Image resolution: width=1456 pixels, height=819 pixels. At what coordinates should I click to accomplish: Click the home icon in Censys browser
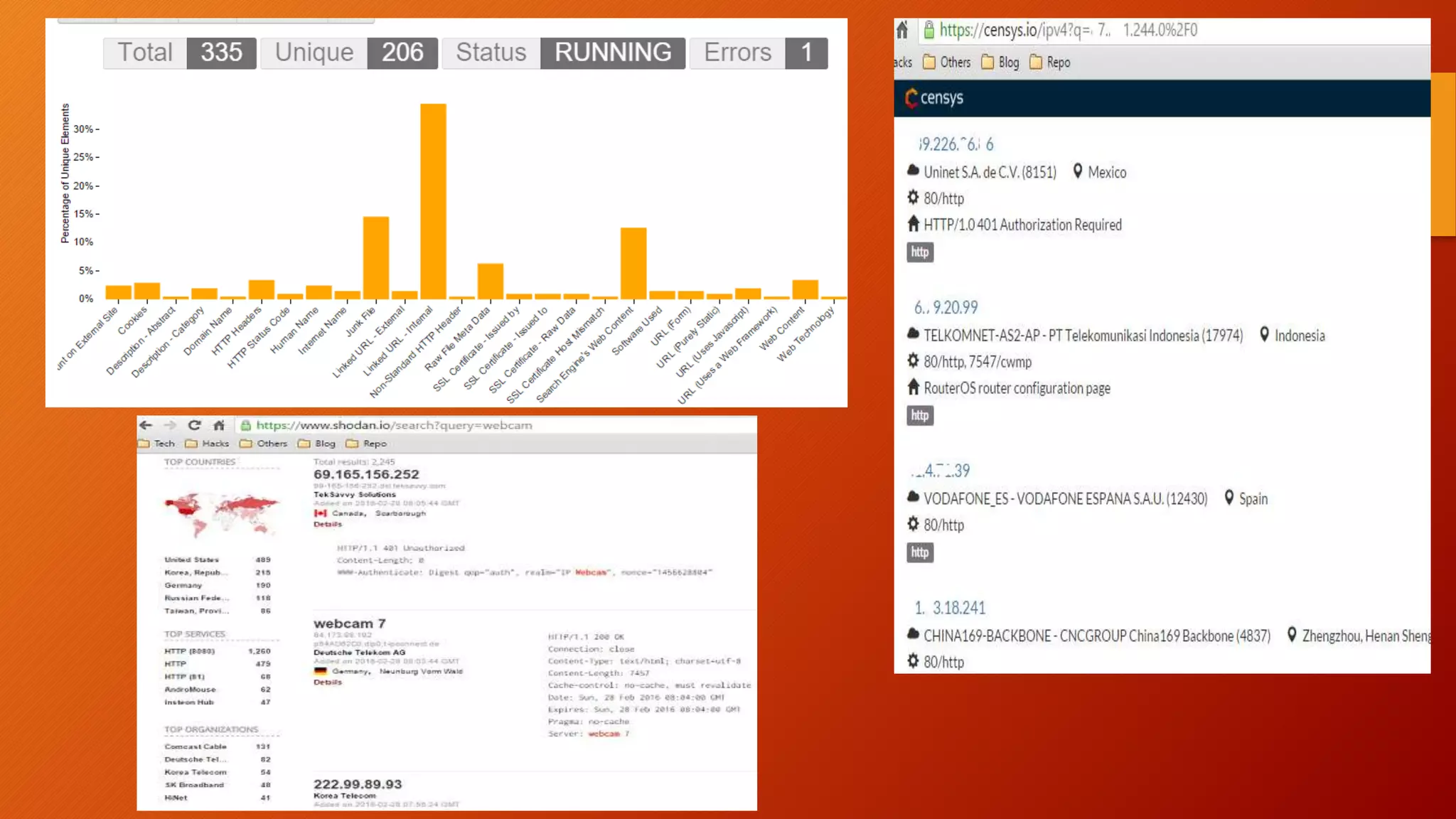[x=902, y=30]
